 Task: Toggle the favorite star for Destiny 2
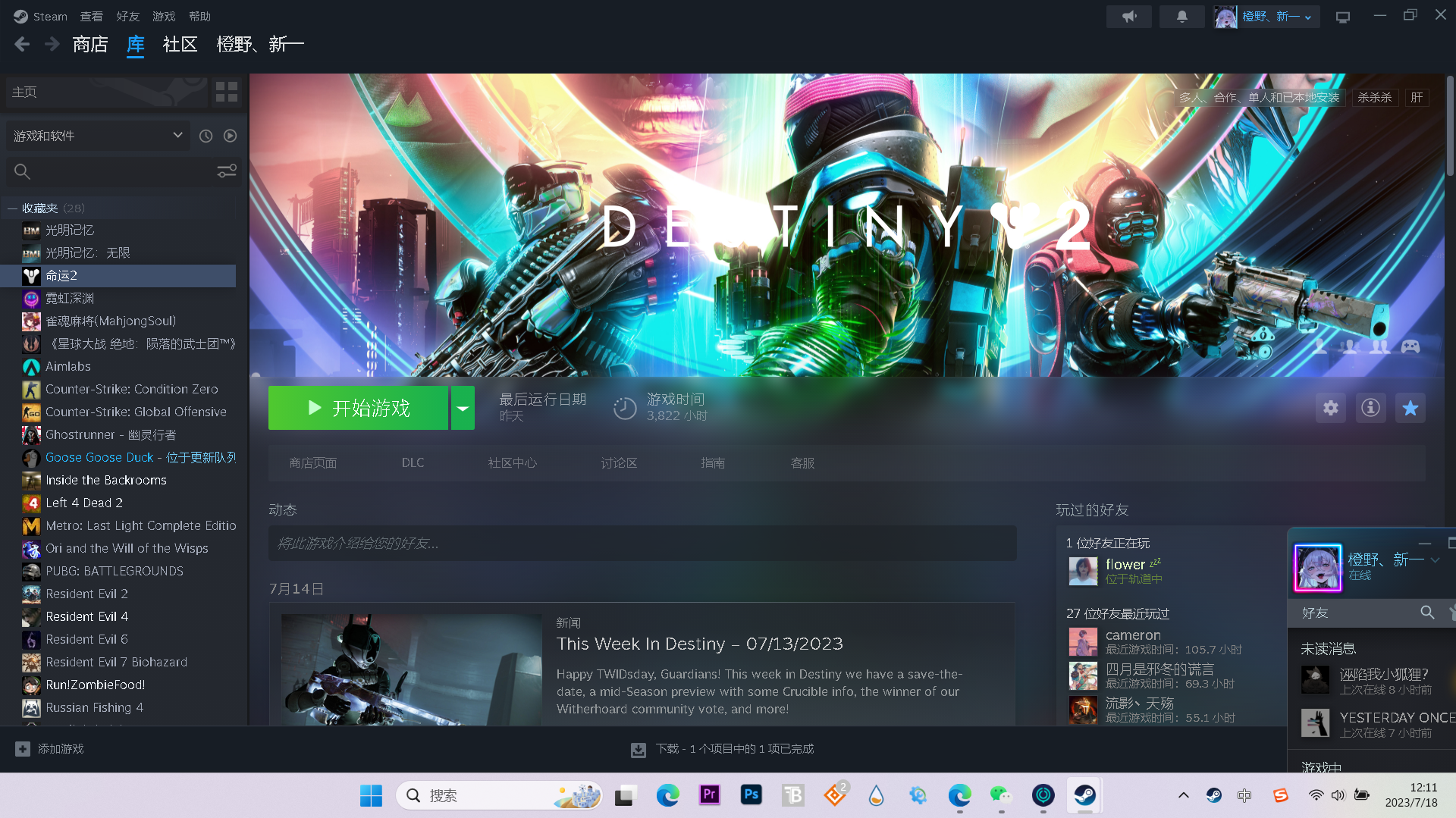click(1410, 409)
